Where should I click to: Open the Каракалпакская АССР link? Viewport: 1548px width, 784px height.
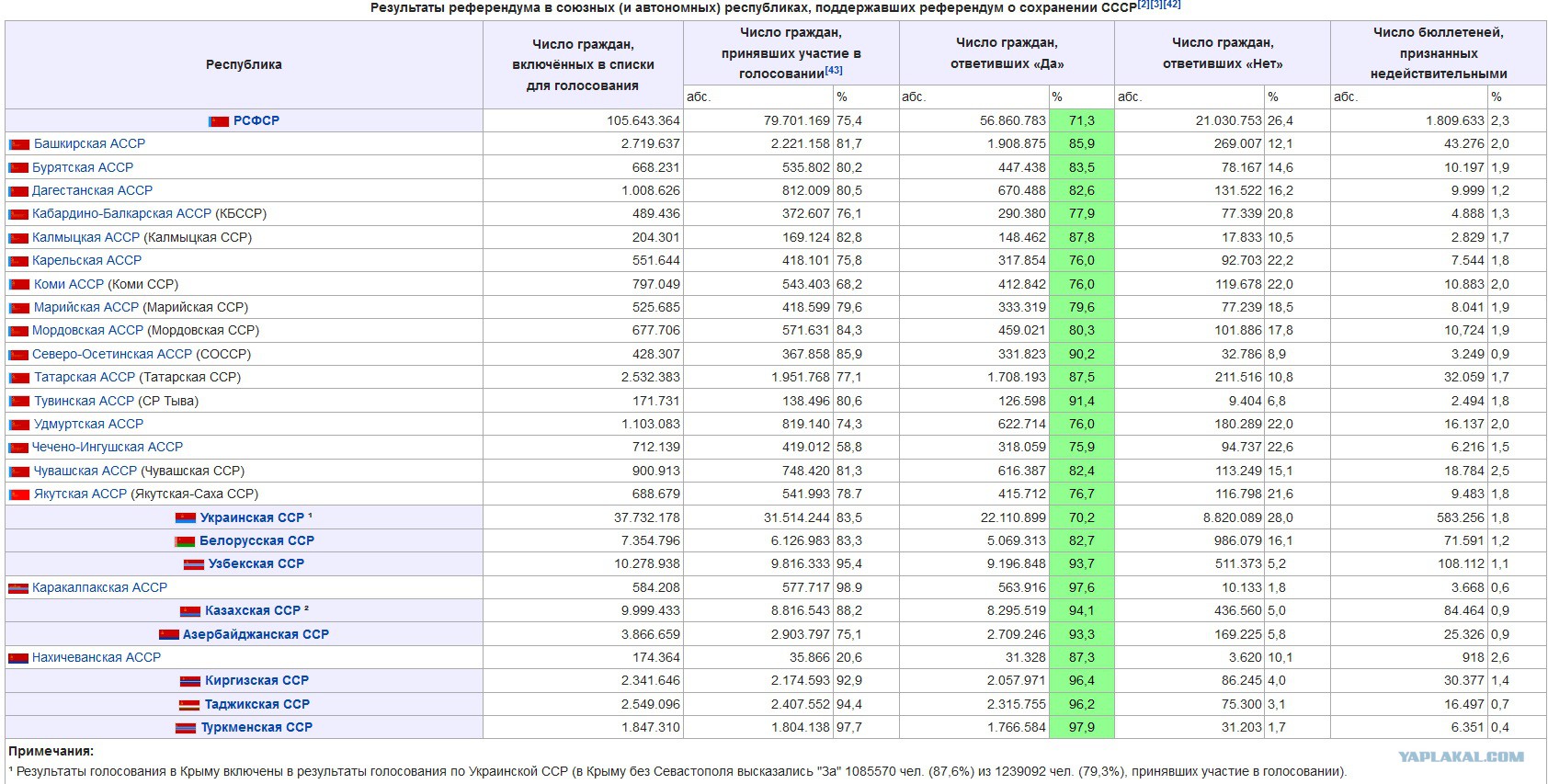point(100,587)
